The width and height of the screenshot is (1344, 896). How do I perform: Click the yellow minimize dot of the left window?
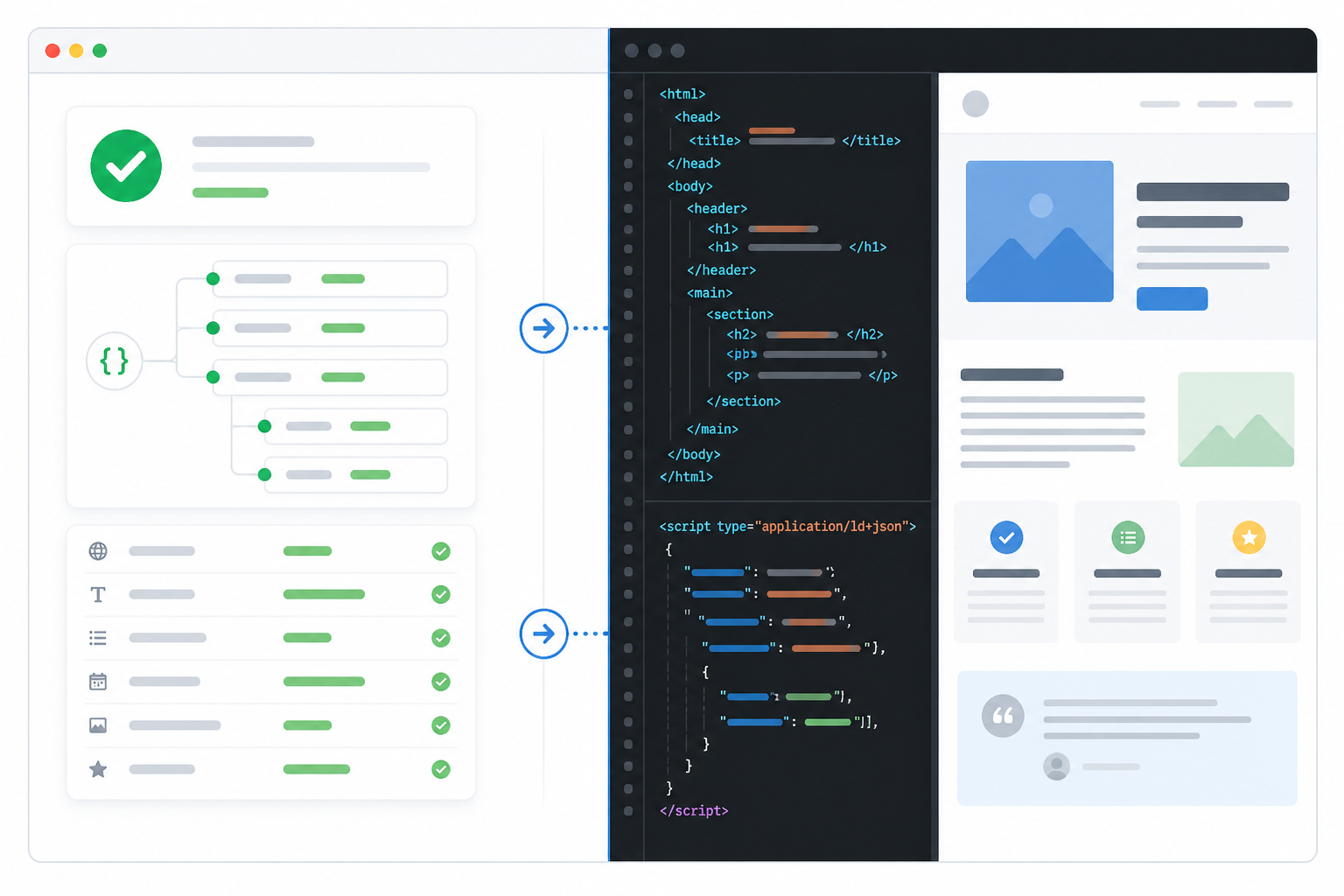pyautogui.click(x=76, y=51)
